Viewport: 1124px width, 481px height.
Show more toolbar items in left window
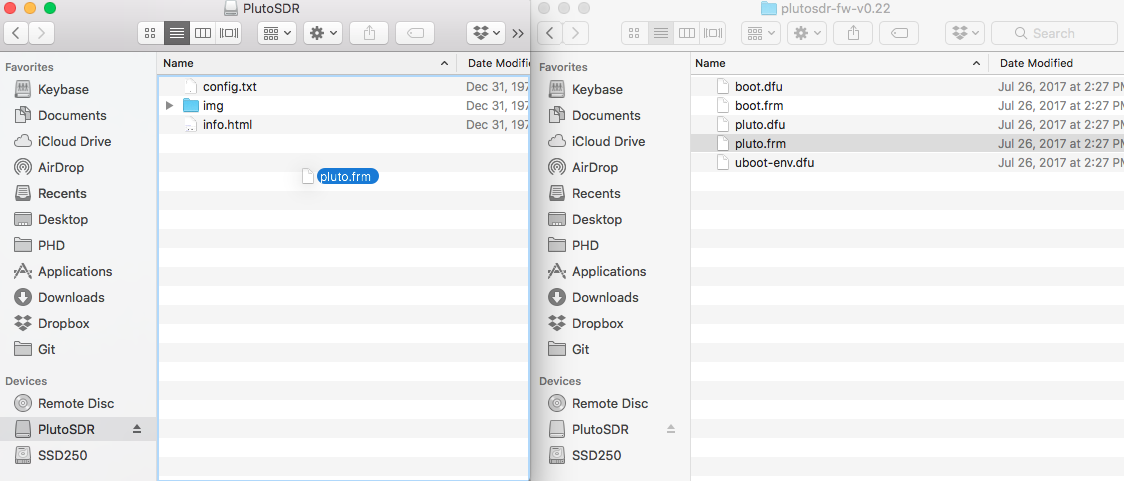click(x=518, y=33)
